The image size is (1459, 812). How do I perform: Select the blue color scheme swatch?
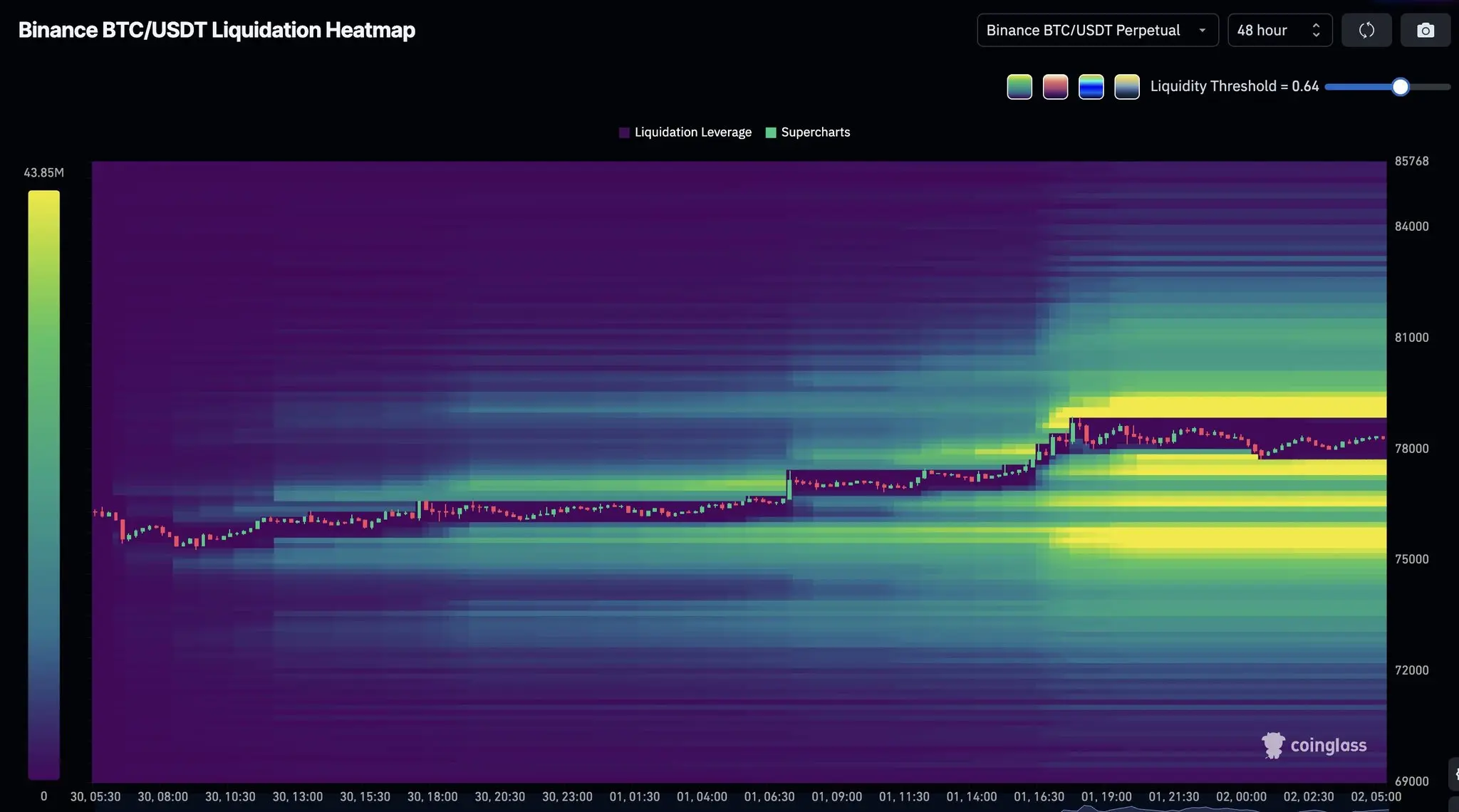1091,87
